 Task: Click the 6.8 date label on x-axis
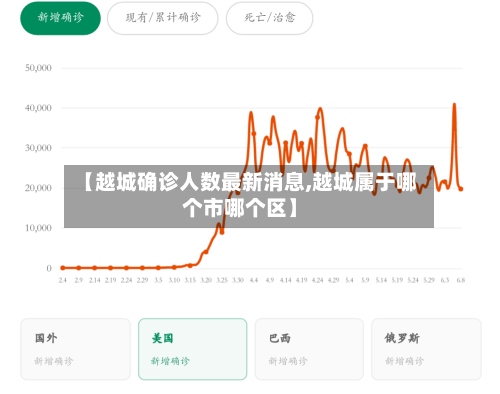click(x=461, y=280)
